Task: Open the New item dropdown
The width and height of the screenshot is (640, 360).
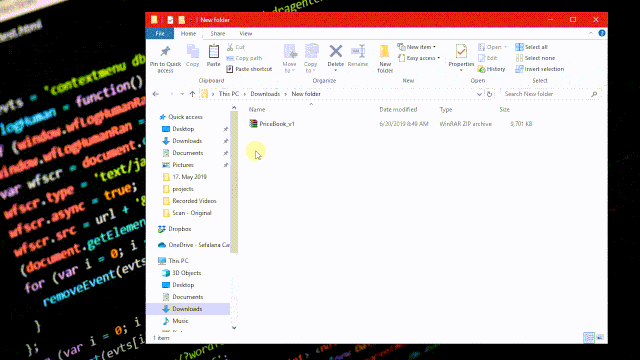Action: 417,47
